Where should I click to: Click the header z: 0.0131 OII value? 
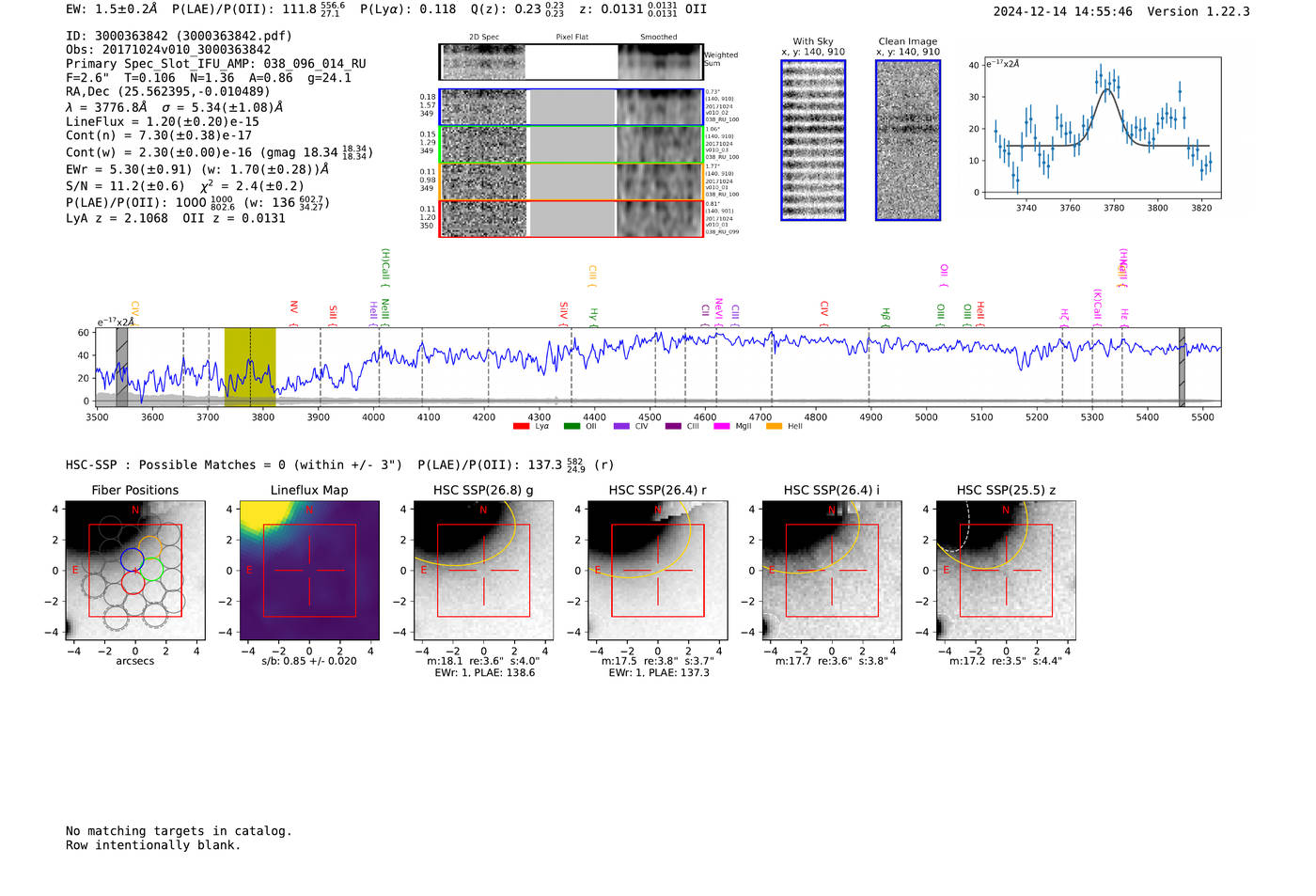(x=643, y=9)
